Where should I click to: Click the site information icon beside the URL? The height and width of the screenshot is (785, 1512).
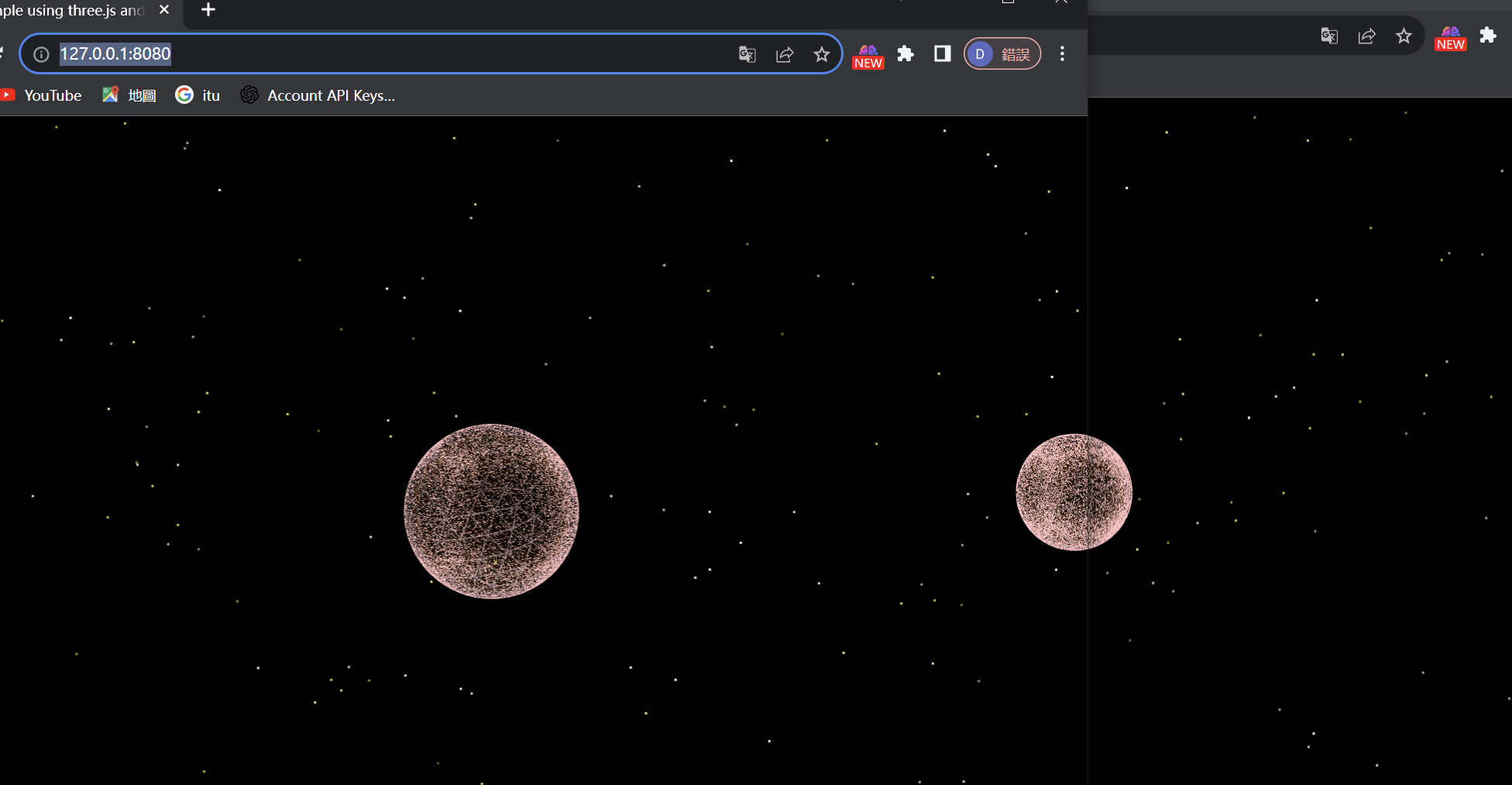click(x=40, y=53)
